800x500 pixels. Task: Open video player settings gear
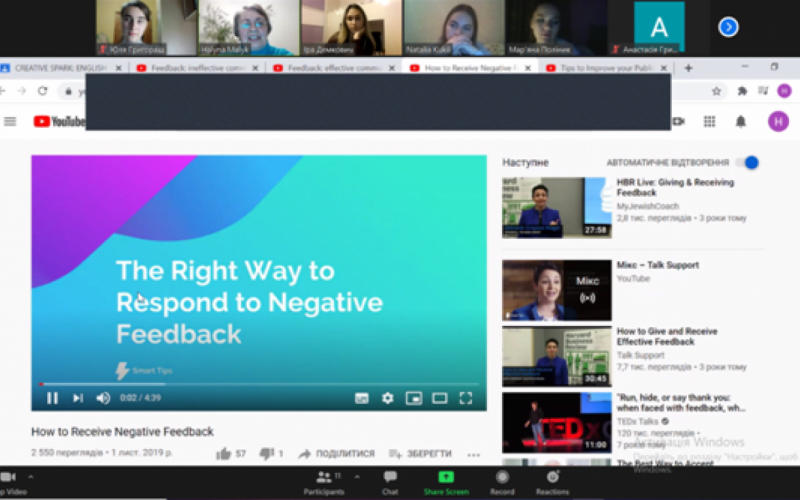tap(388, 398)
